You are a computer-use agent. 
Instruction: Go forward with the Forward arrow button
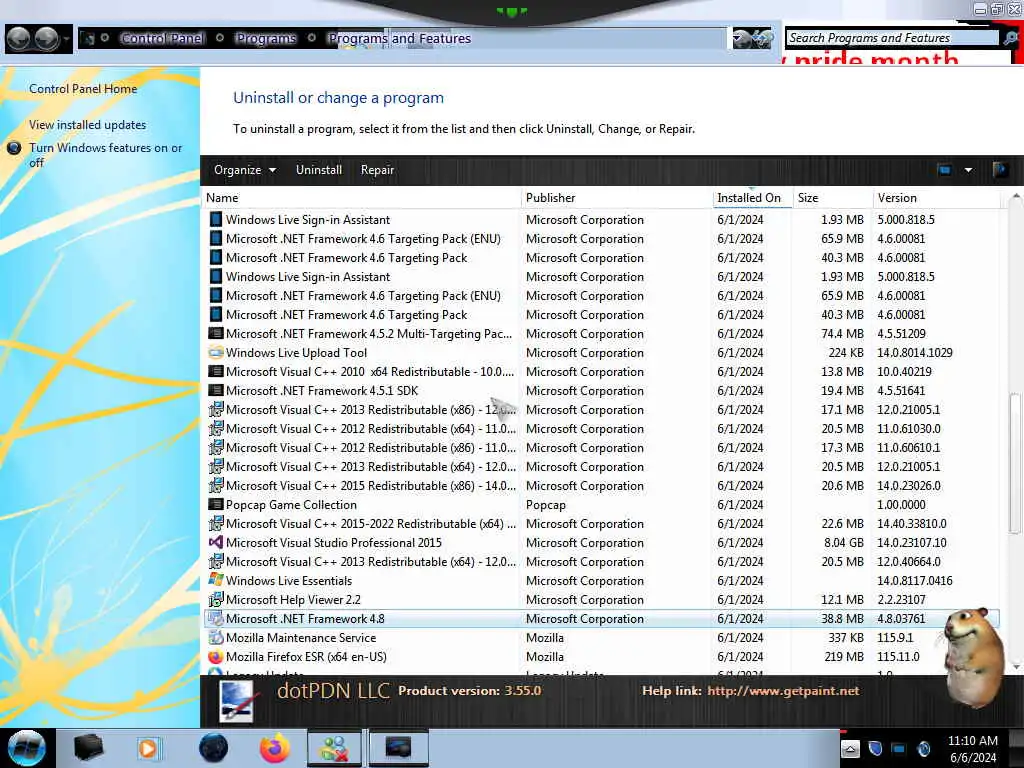(46, 39)
